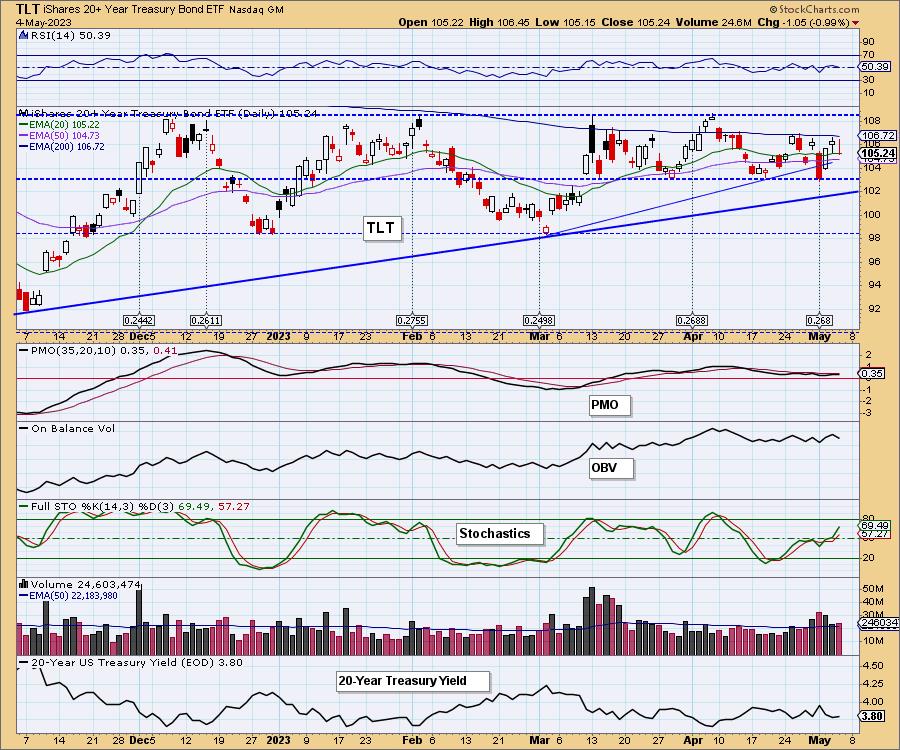Image resolution: width=900 pixels, height=750 pixels.
Task: Click the 0.2755 annotation label
Action: click(412, 320)
